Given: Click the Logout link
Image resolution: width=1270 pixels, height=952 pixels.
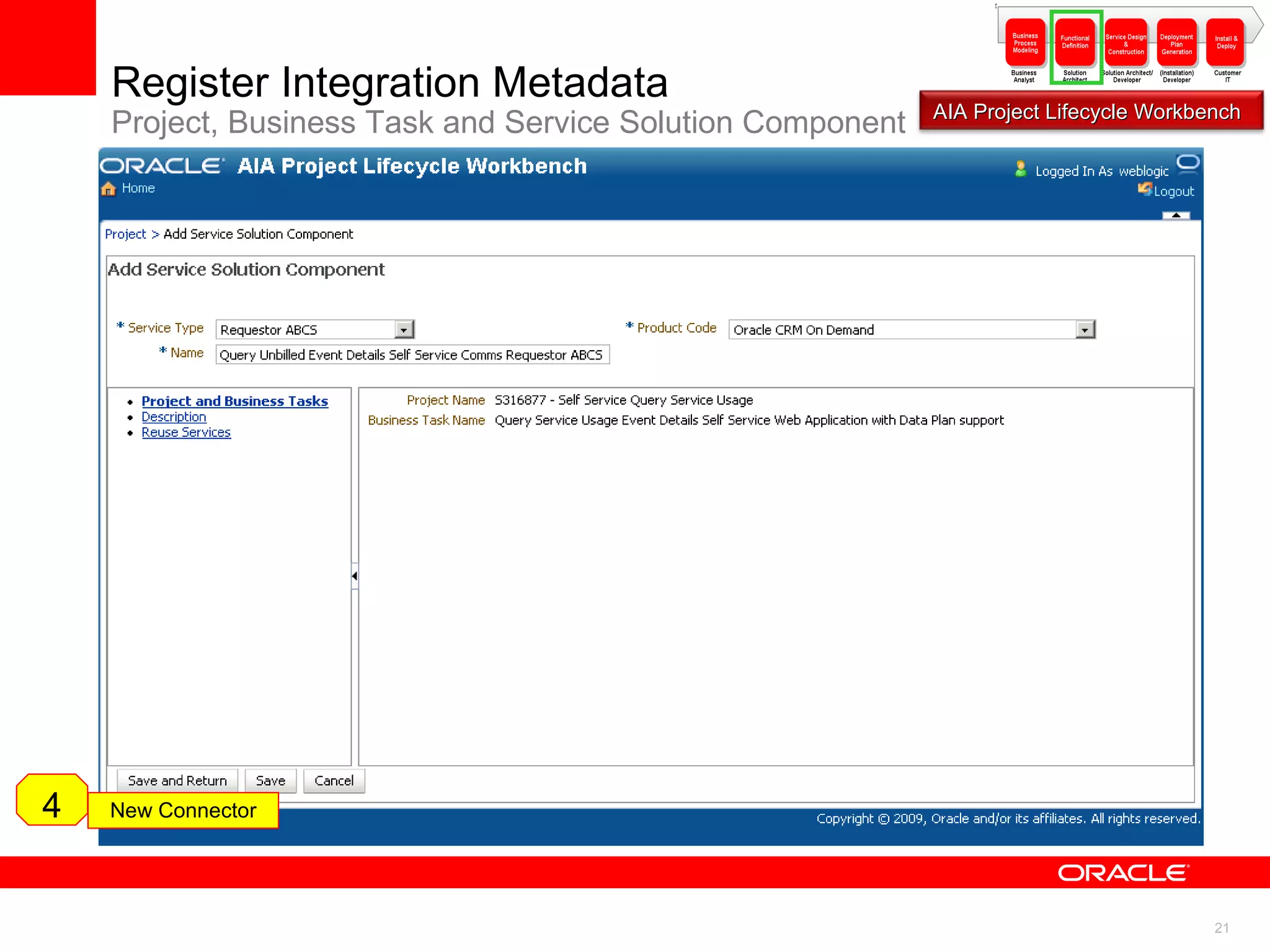Looking at the screenshot, I should (x=1174, y=192).
